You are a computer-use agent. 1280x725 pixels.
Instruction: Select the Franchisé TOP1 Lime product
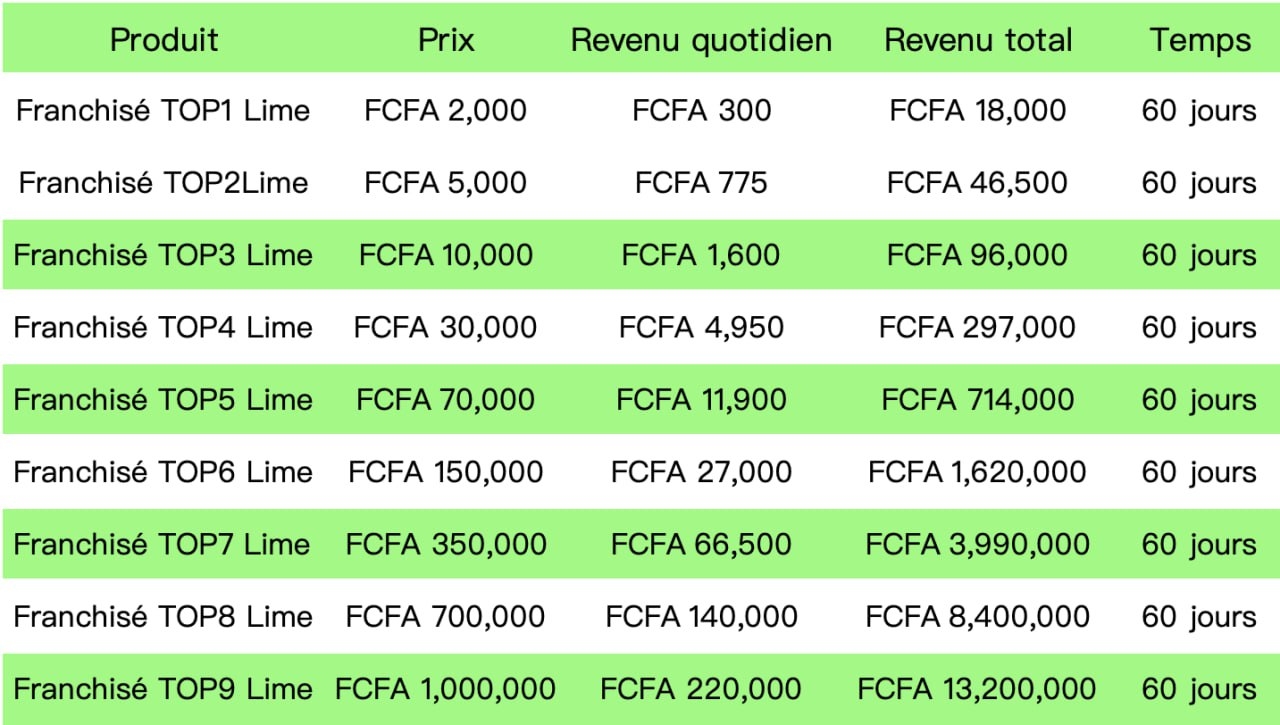(x=163, y=110)
